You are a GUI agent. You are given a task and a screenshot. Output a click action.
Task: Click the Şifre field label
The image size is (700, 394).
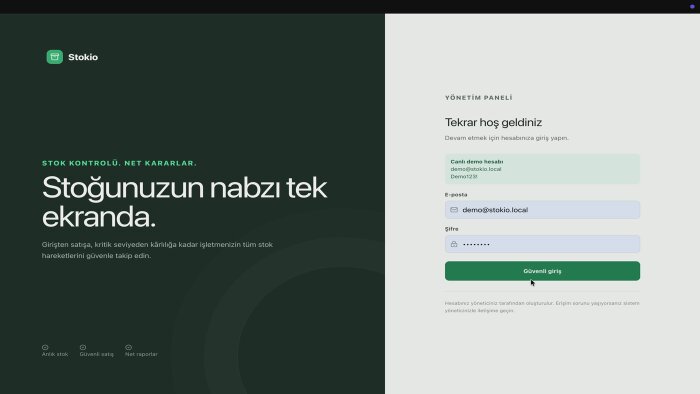pyautogui.click(x=451, y=229)
